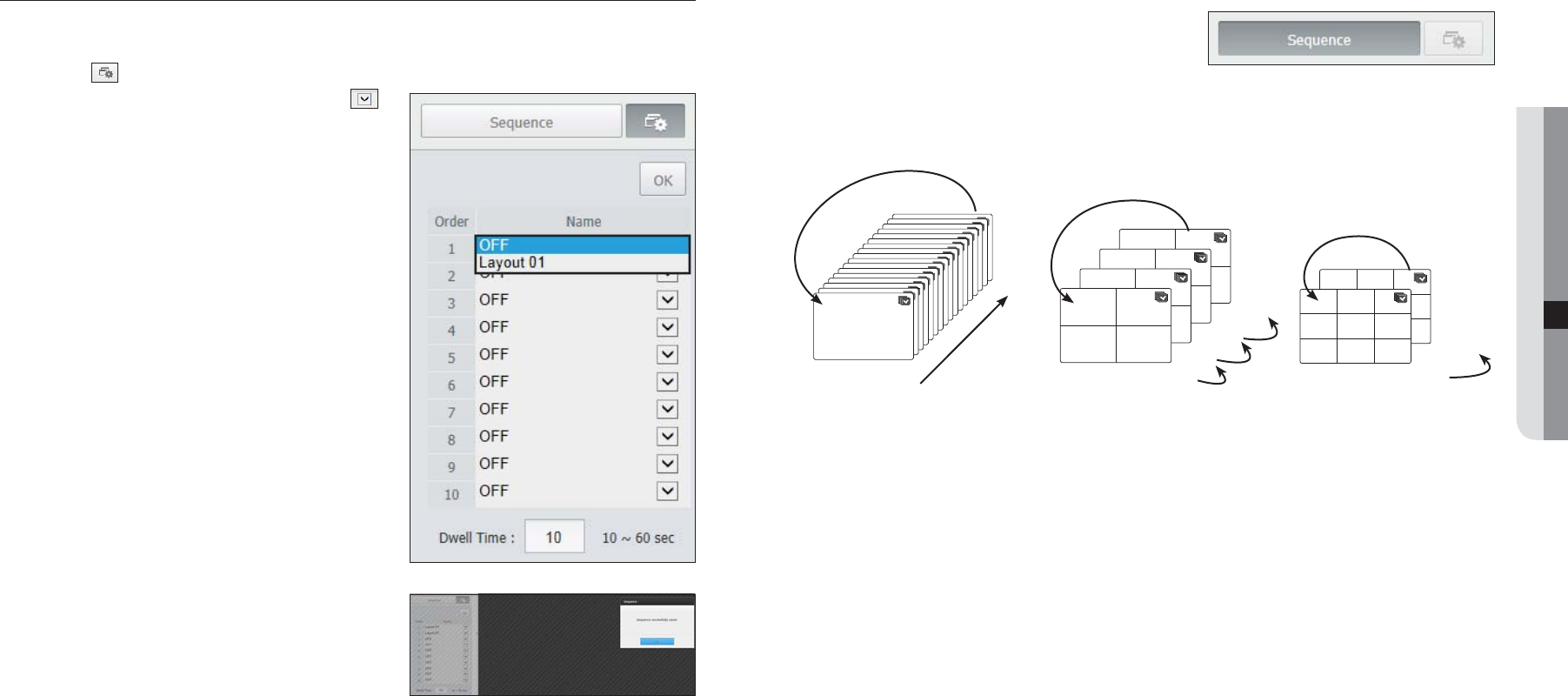This screenshot has width=1568, height=696.
Task: Expand the dropdown for order 4
Action: tap(667, 327)
